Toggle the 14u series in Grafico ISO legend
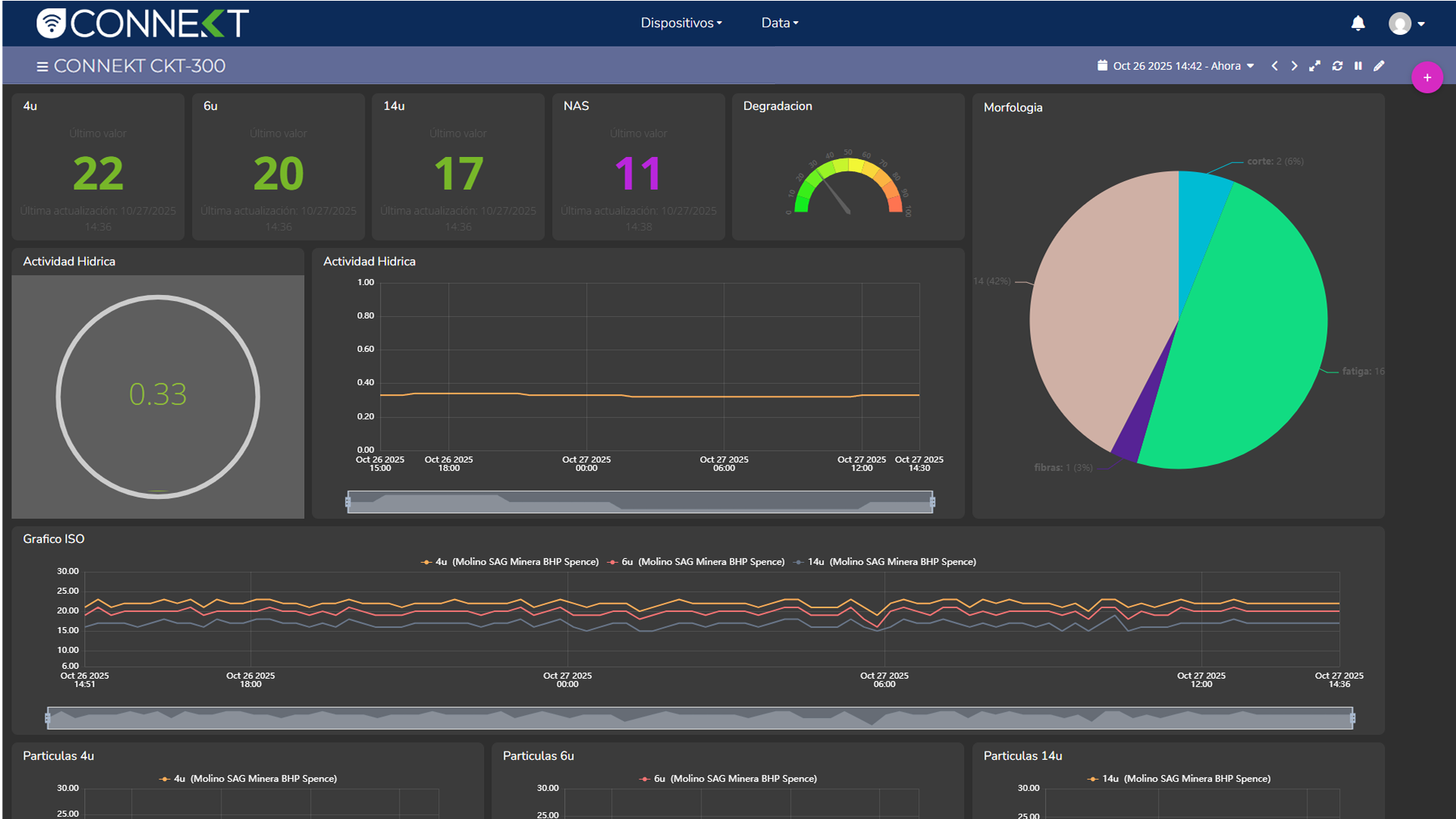Viewport: 1456px width, 819px height. [x=884, y=562]
